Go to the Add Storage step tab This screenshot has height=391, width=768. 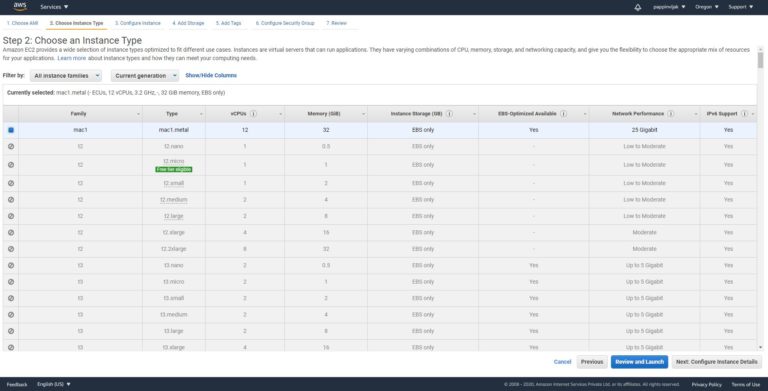tap(188, 23)
